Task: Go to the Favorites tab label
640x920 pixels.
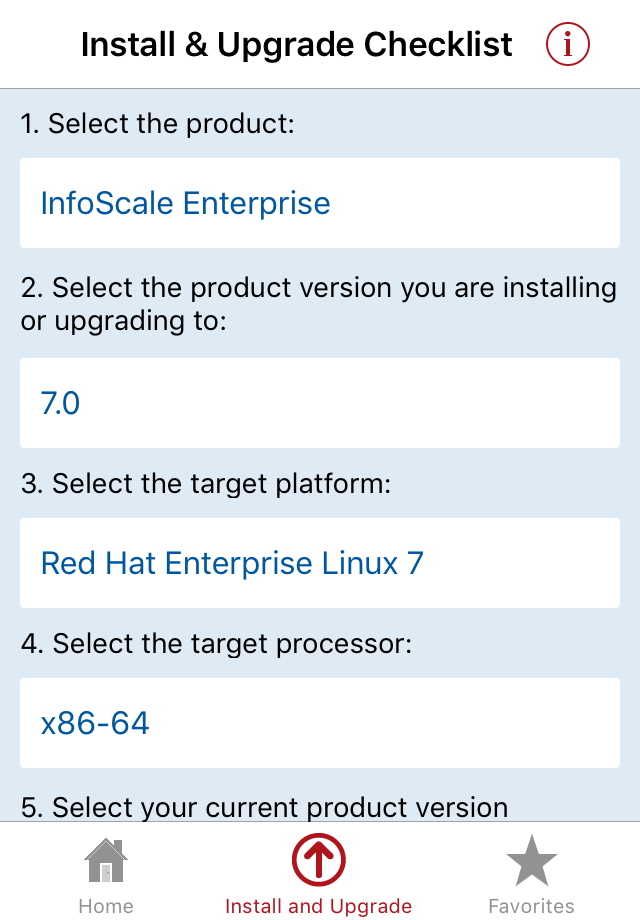Action: click(531, 906)
